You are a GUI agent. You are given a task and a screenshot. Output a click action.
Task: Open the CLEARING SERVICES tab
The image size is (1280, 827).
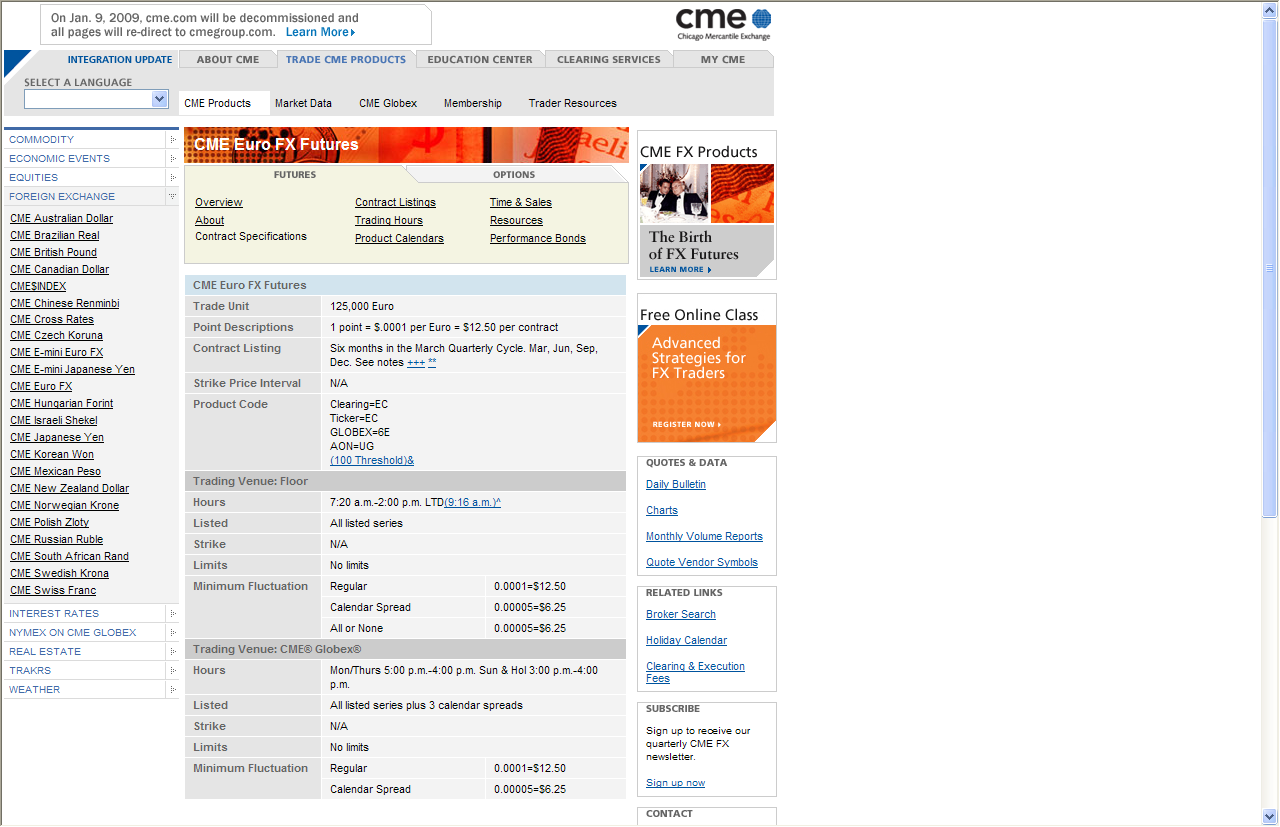tap(609, 60)
